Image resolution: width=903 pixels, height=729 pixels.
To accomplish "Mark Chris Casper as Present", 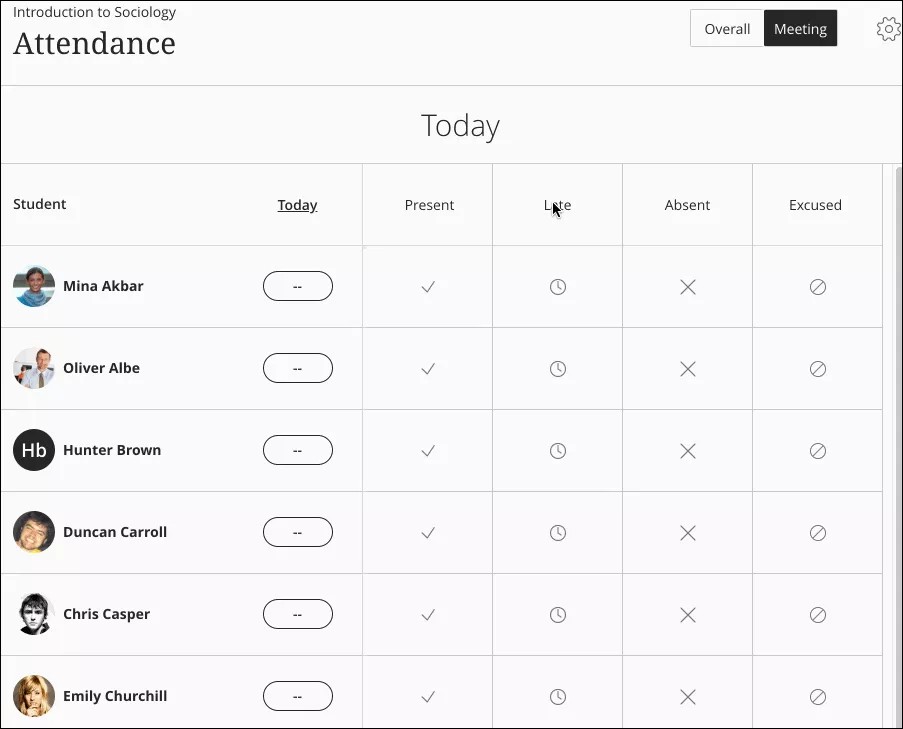I will coord(428,614).
